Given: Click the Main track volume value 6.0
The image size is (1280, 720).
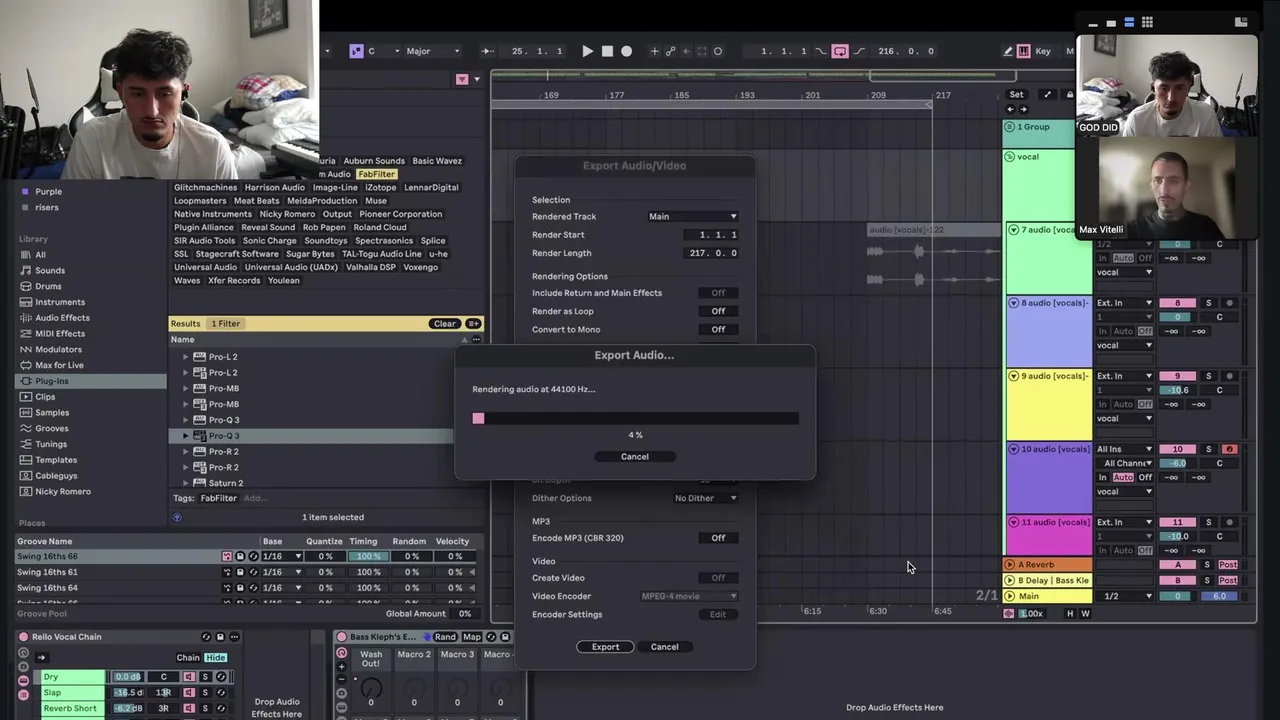Looking at the screenshot, I should 1219,596.
